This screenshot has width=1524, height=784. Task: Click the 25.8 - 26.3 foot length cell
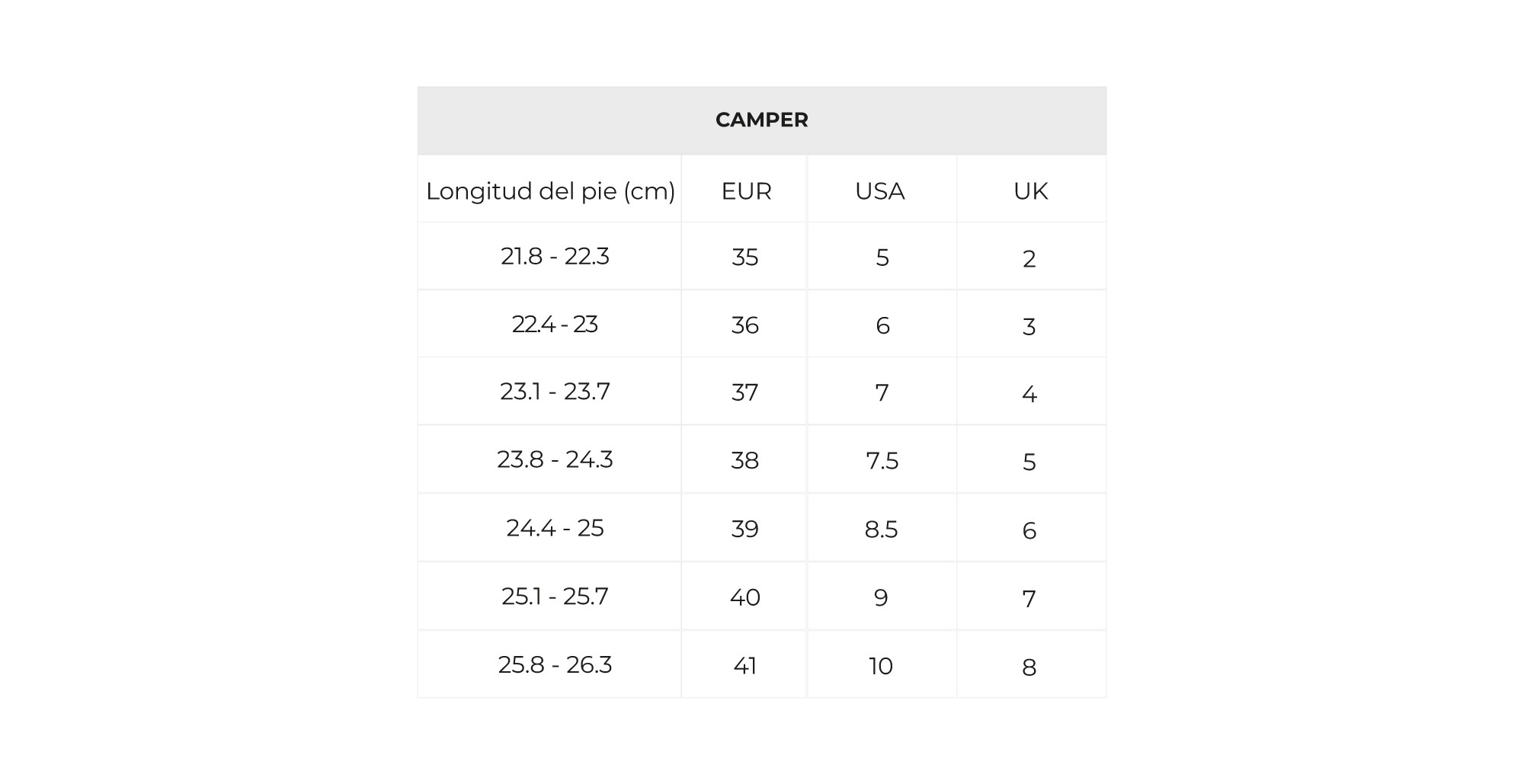point(549,664)
